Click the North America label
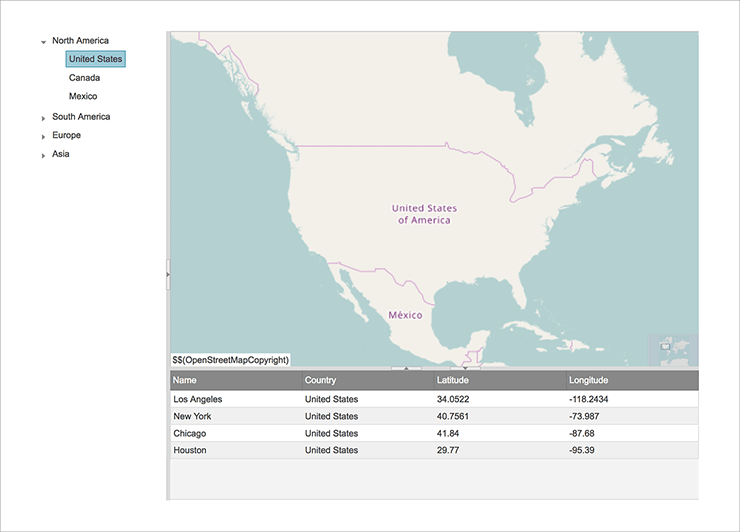740x532 pixels. point(80,41)
